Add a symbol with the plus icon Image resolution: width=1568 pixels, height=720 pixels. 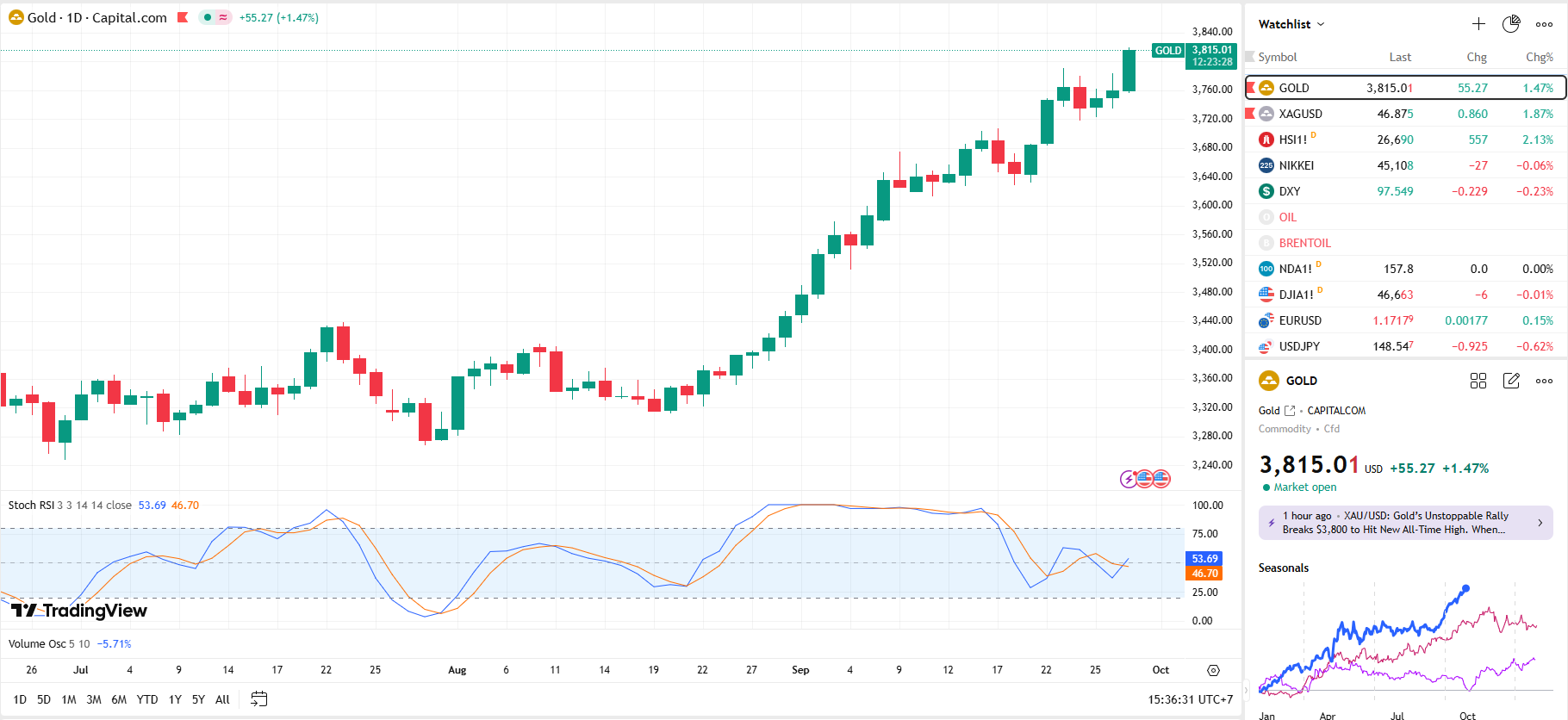pyautogui.click(x=1478, y=24)
